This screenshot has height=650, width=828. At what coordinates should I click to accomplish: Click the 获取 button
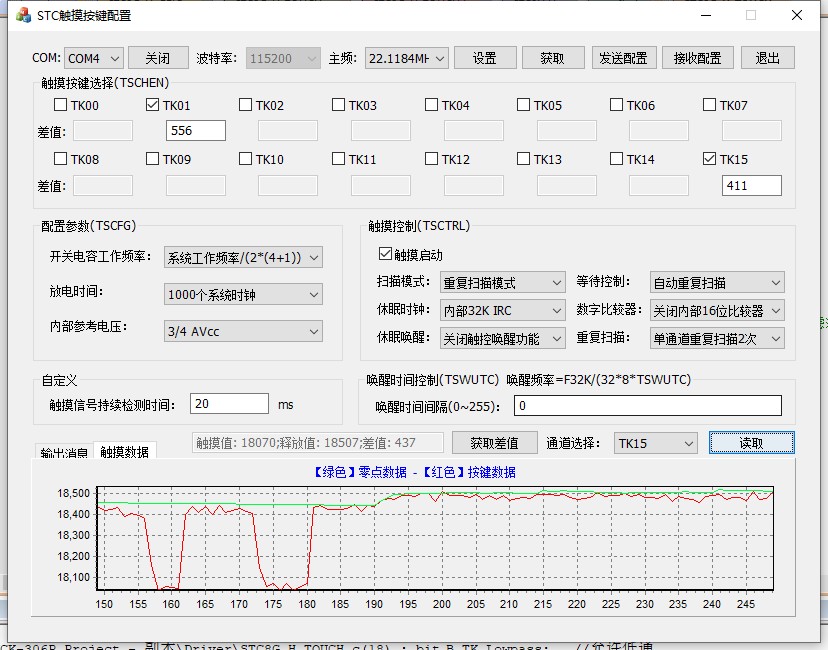click(553, 58)
